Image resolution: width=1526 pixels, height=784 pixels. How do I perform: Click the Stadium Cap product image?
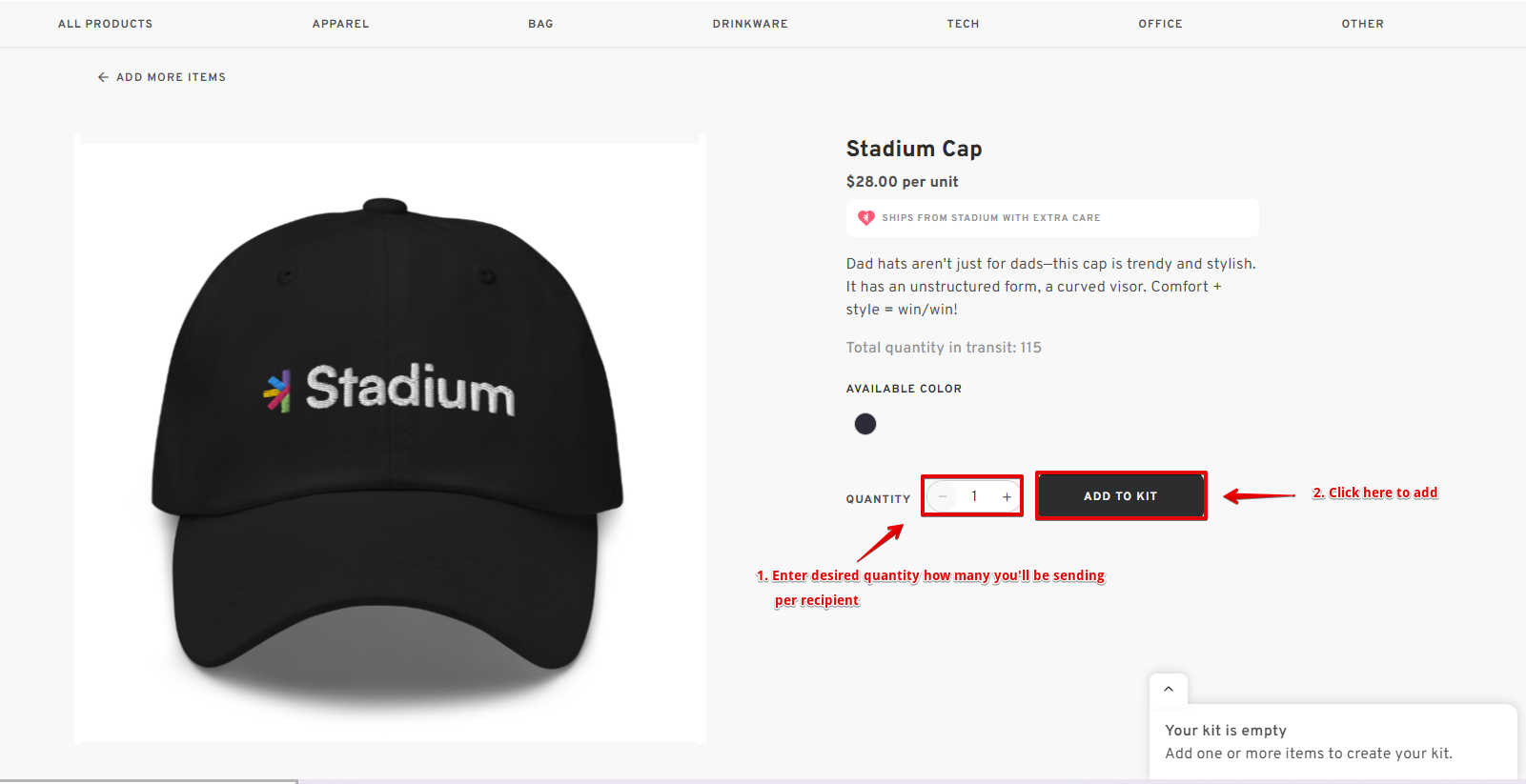coord(390,438)
